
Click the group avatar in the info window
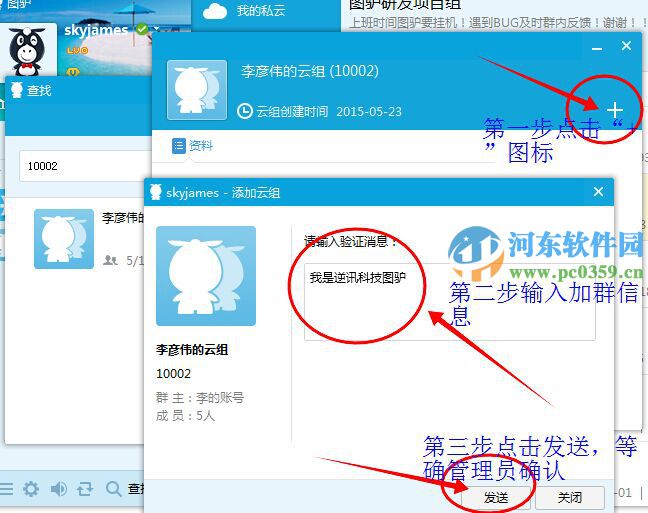[x=197, y=90]
